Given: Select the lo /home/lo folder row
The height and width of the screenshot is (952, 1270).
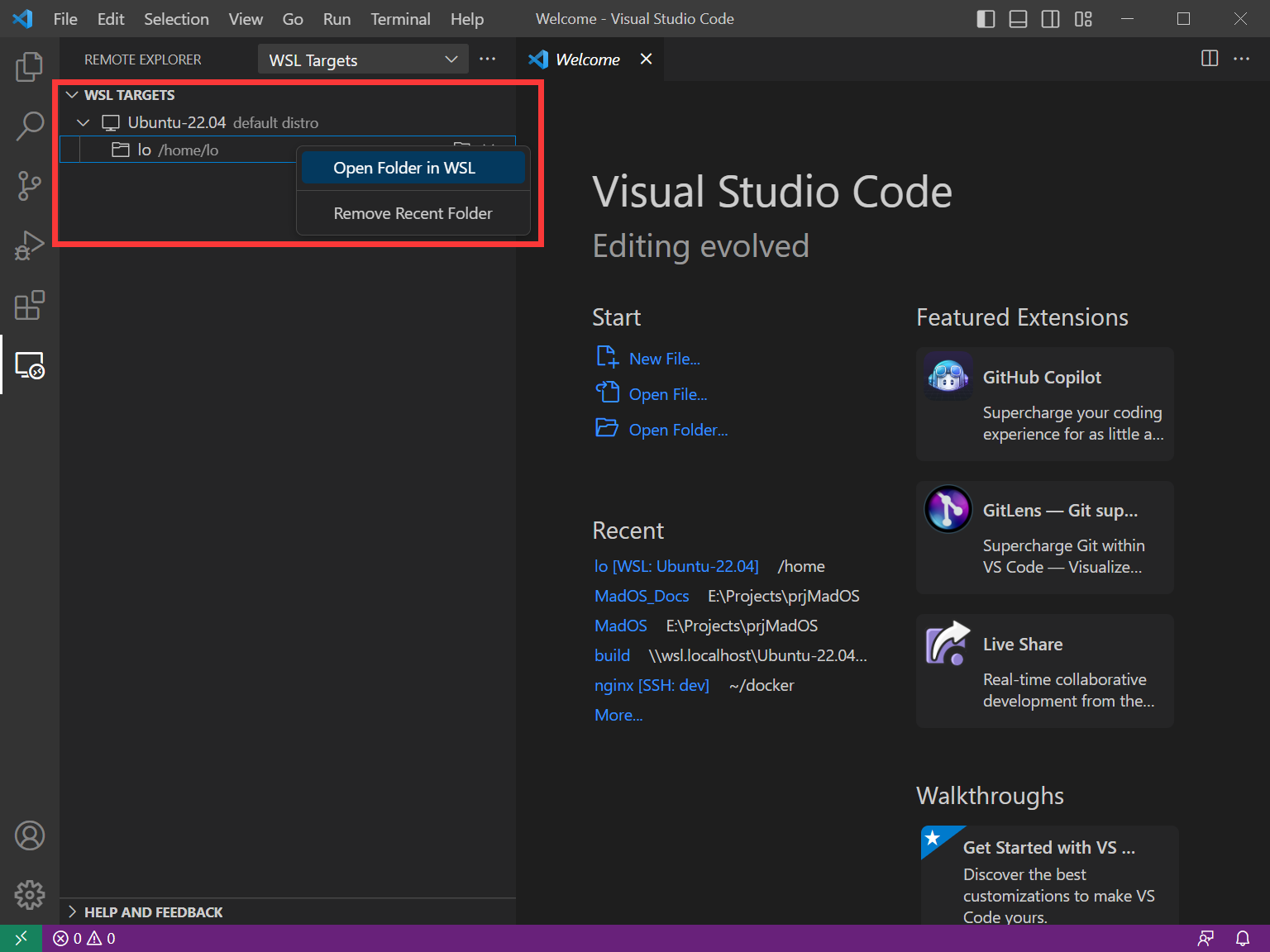Looking at the screenshot, I should 288,150.
